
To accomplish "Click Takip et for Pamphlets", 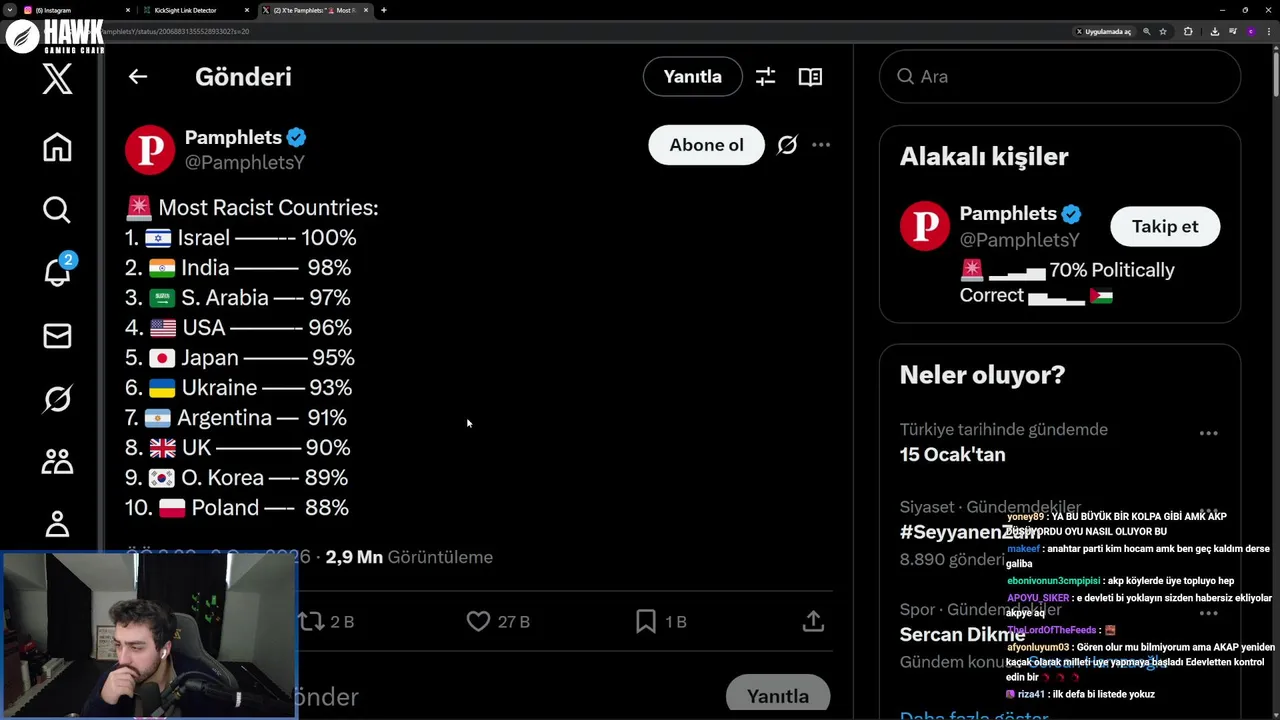I will [1164, 227].
